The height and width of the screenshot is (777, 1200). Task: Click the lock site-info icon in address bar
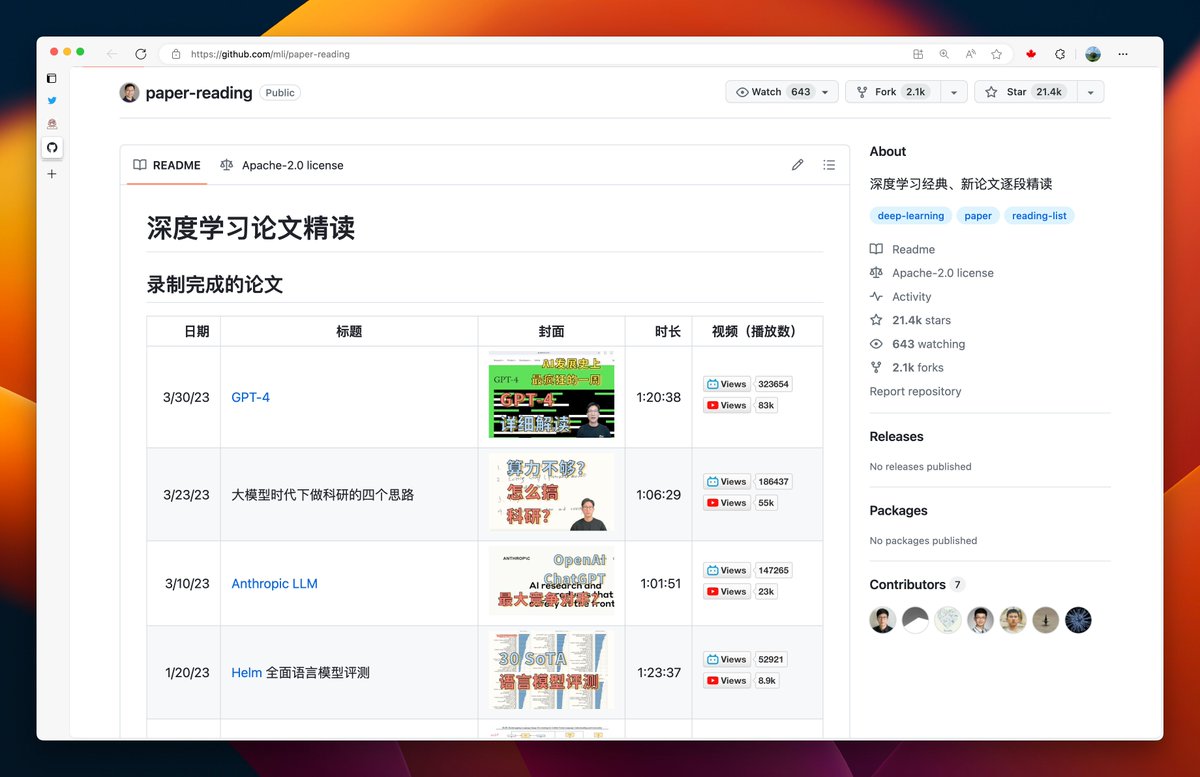(x=176, y=54)
